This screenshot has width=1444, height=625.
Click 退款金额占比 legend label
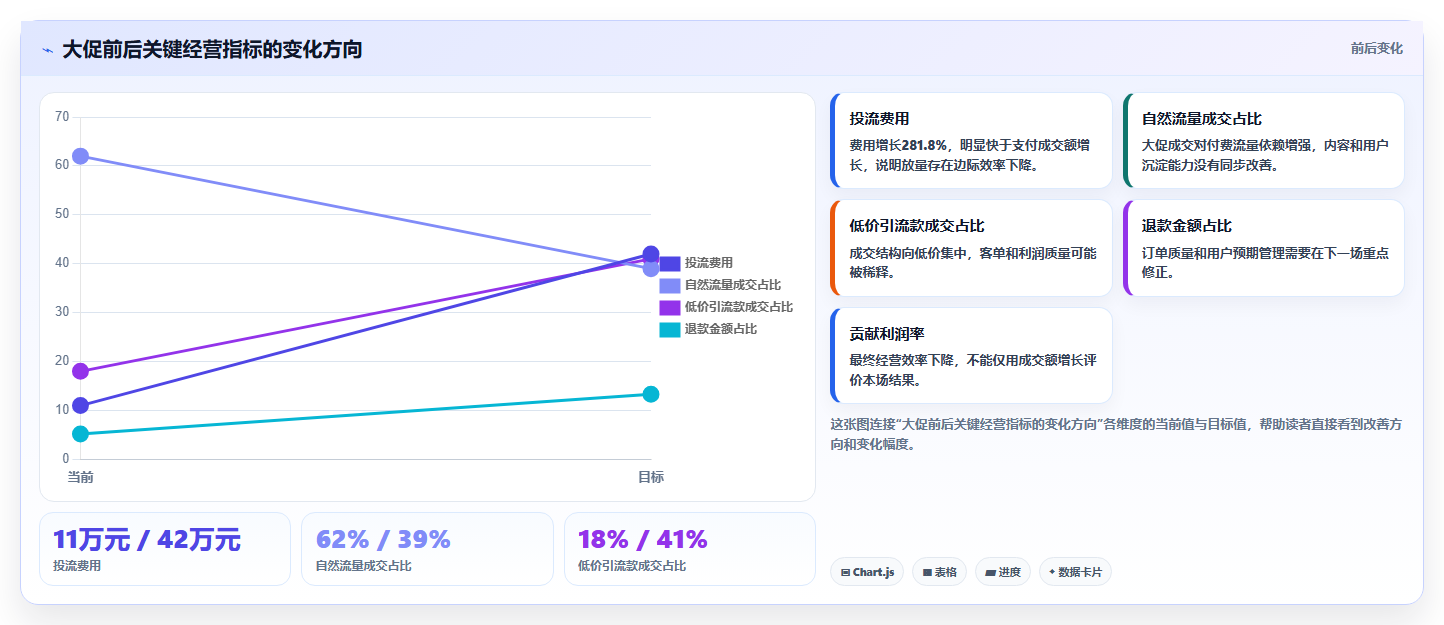[721, 329]
